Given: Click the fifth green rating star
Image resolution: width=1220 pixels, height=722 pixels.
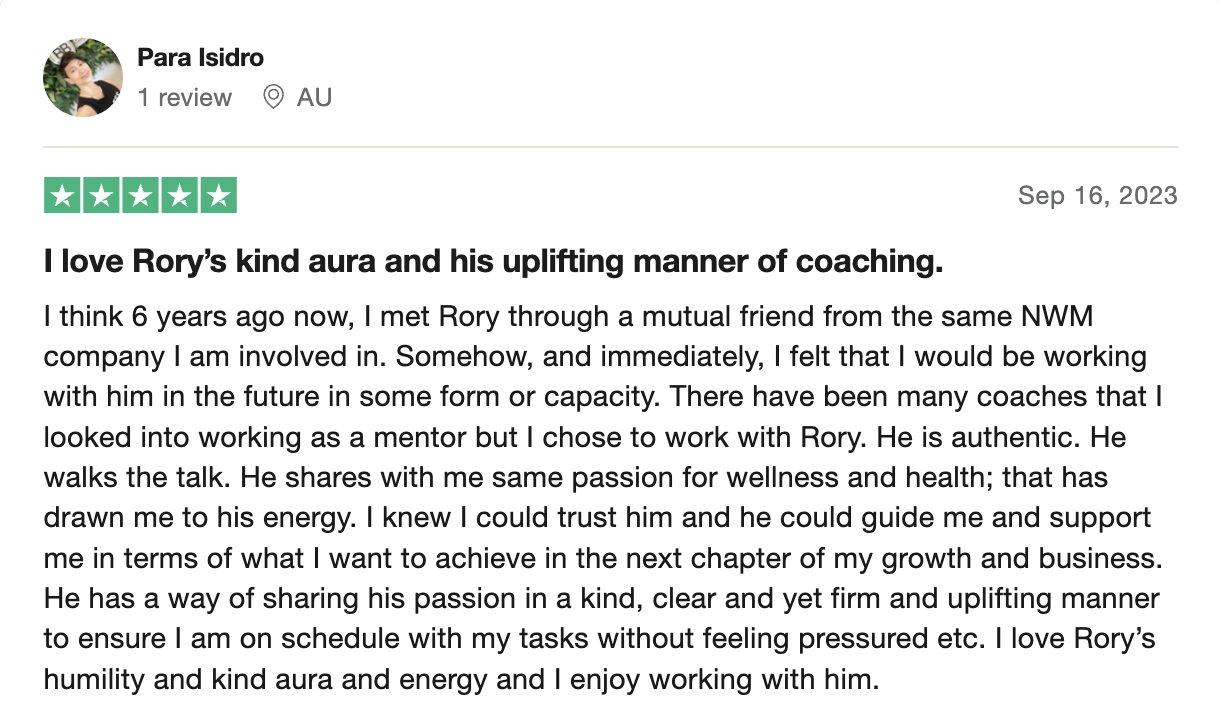Looking at the screenshot, I should [x=218, y=195].
